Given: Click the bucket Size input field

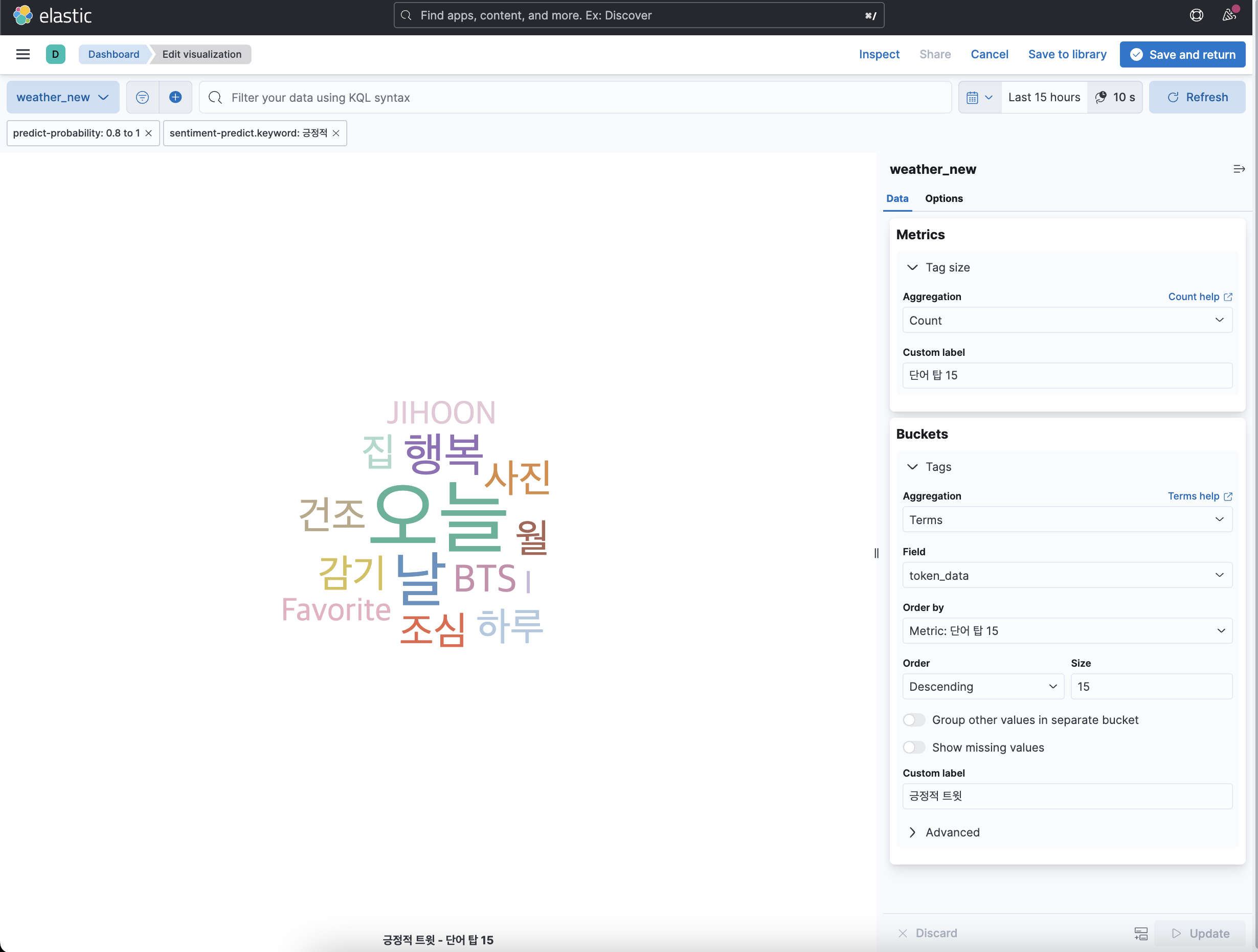Looking at the screenshot, I should (1151, 687).
